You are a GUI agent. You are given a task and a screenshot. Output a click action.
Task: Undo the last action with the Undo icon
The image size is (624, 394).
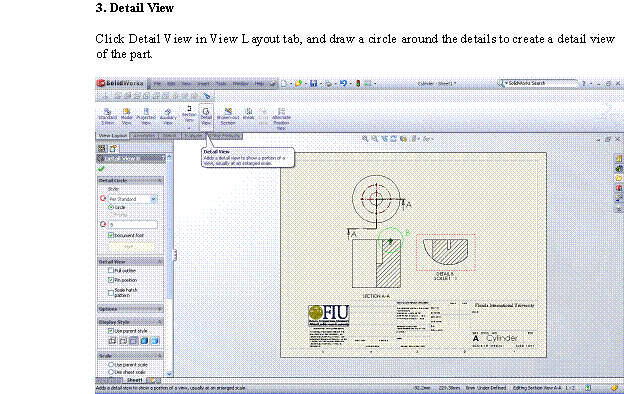click(x=343, y=84)
